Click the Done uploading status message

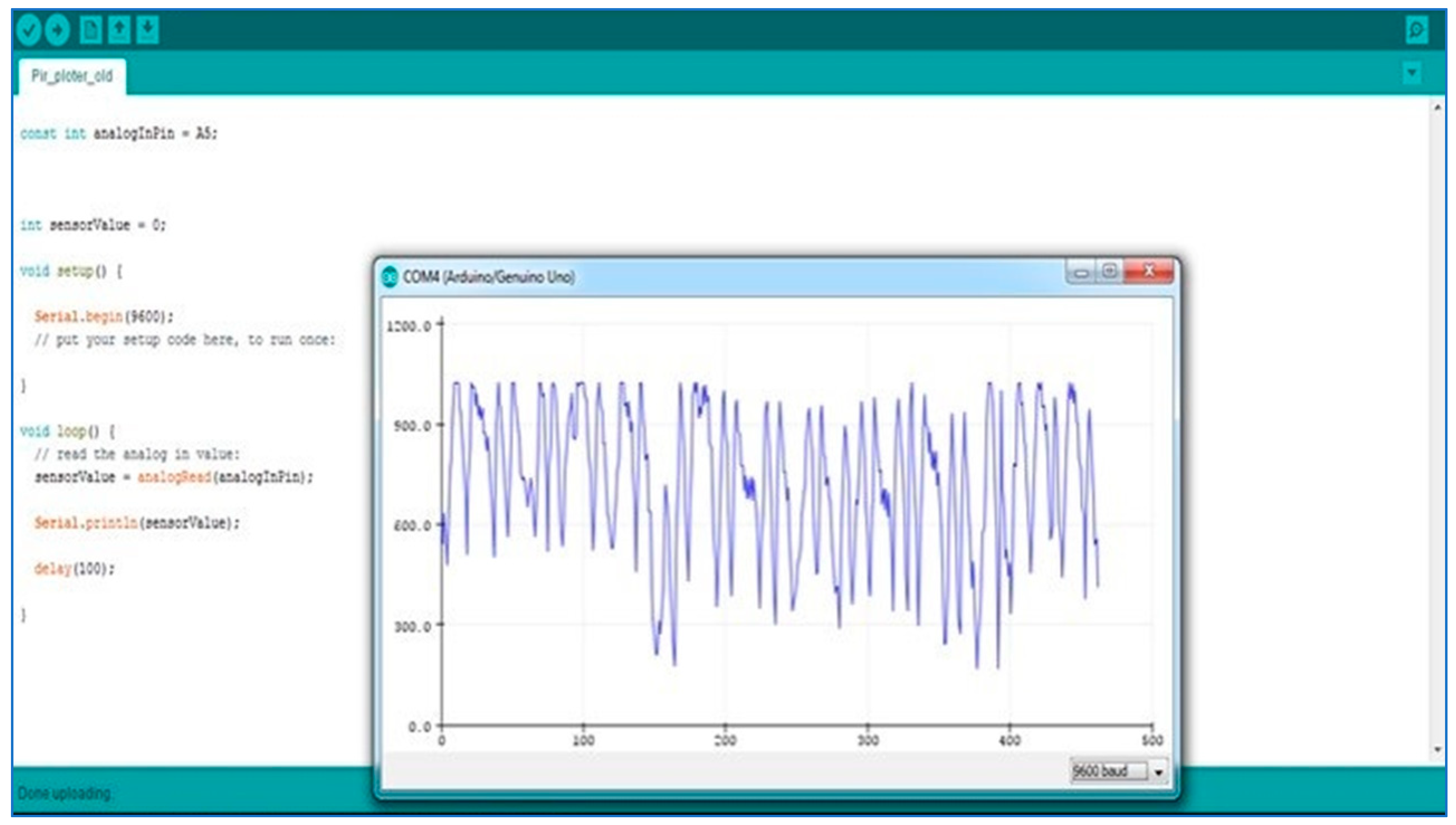(65, 793)
